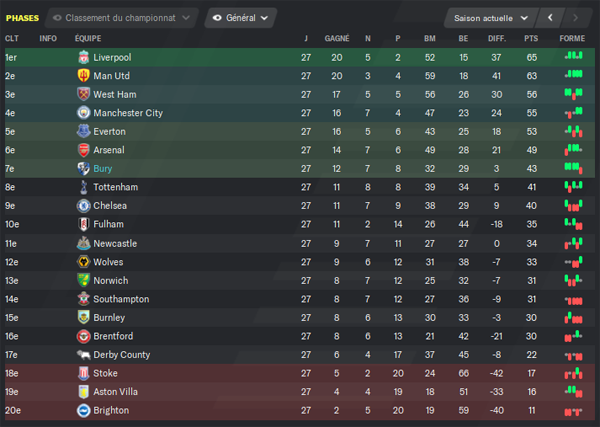This screenshot has width=600, height=427.
Task: Select the PHASES tab
Action: point(22,18)
